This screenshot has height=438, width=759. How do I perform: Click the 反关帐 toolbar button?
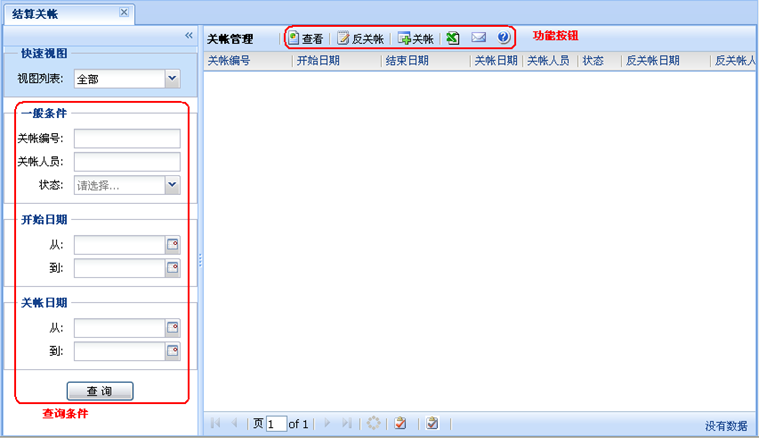[360, 38]
